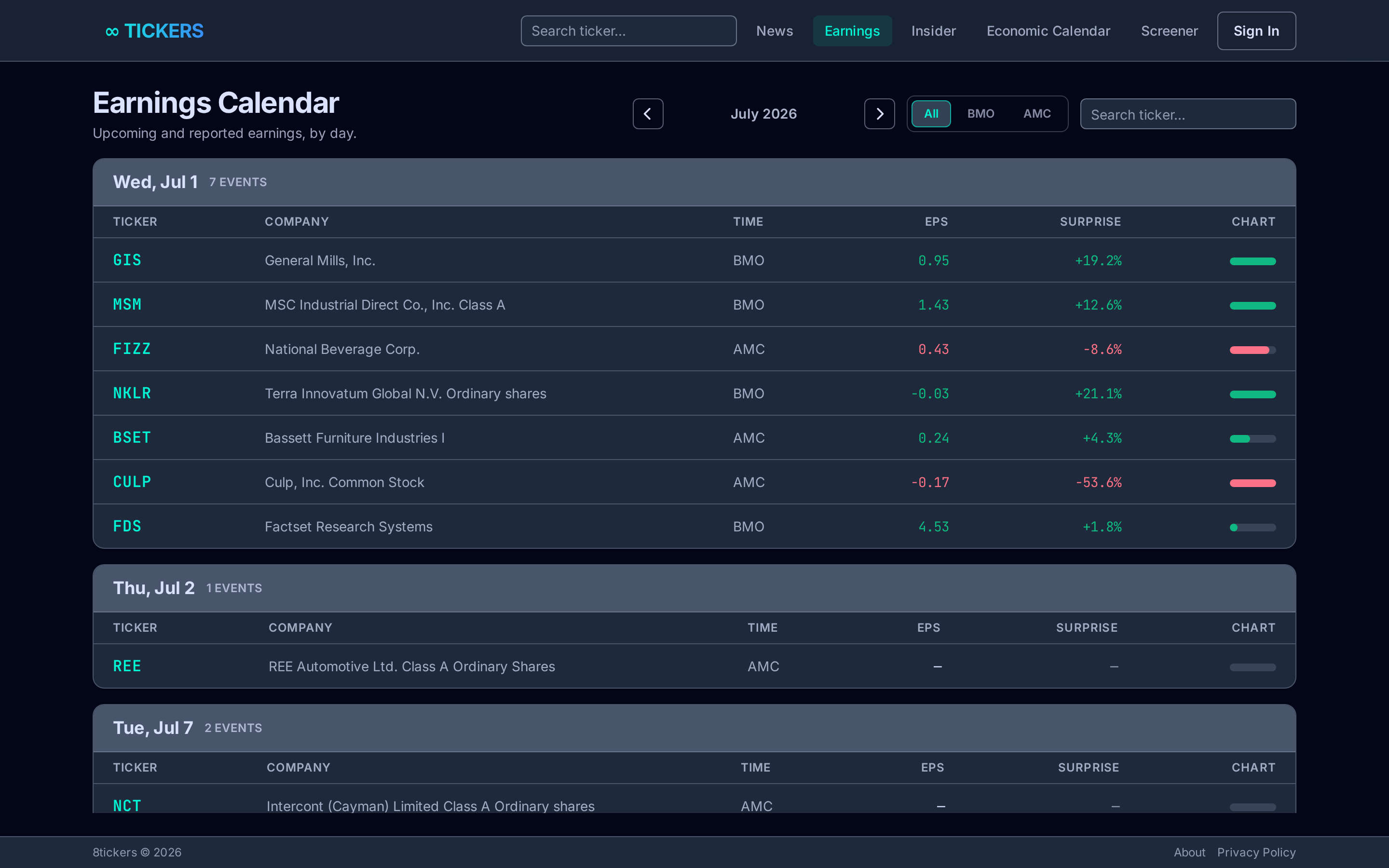
Task: Open the NKLR ticker link
Action: click(x=132, y=393)
